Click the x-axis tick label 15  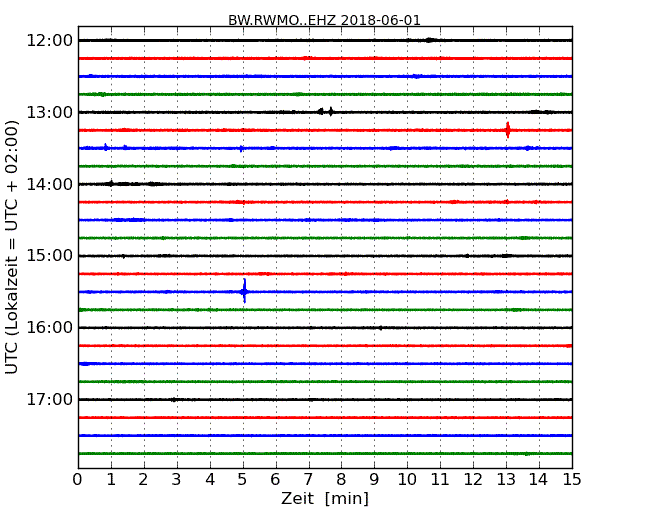point(572,479)
